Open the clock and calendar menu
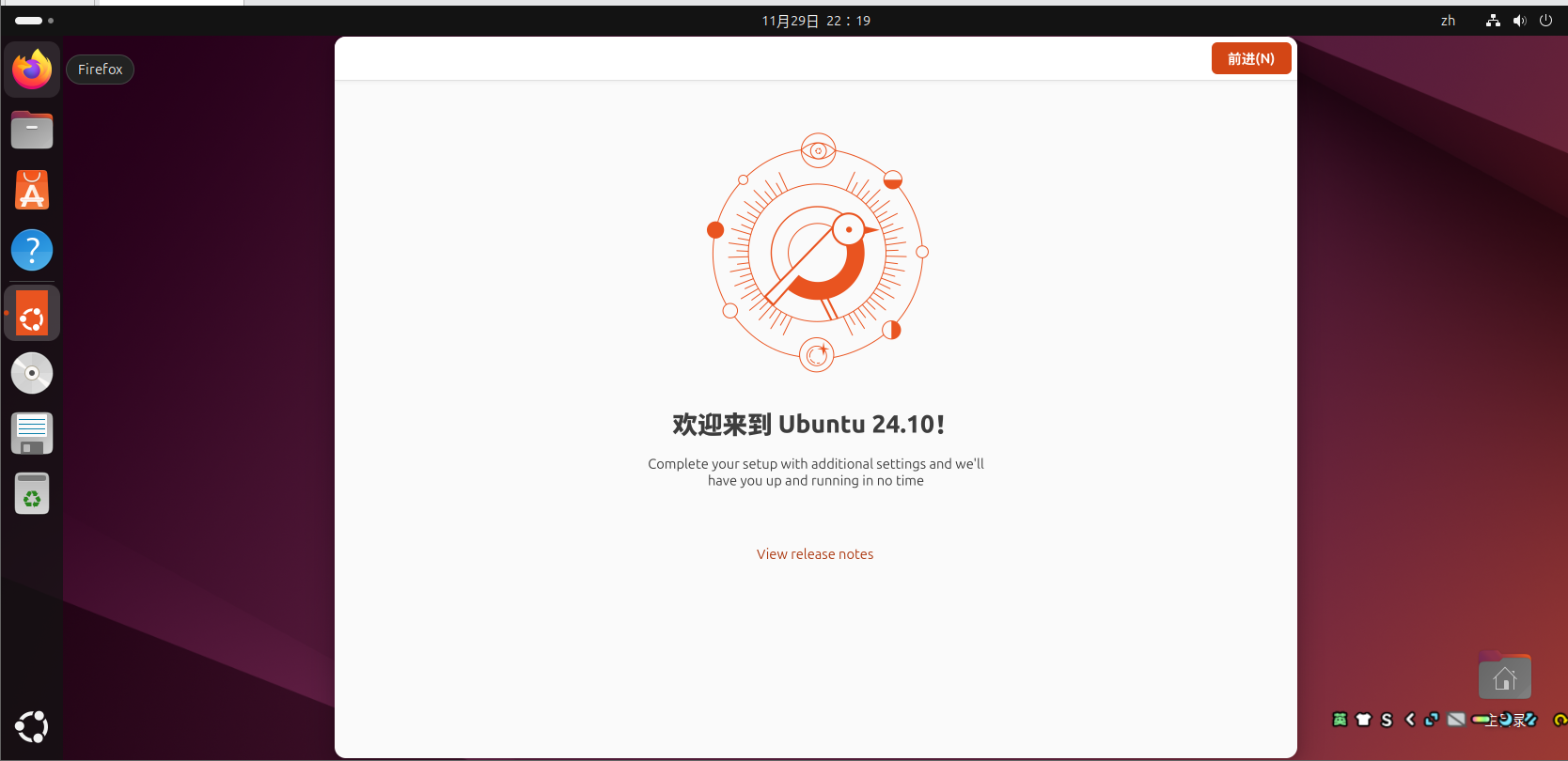 tap(816, 21)
